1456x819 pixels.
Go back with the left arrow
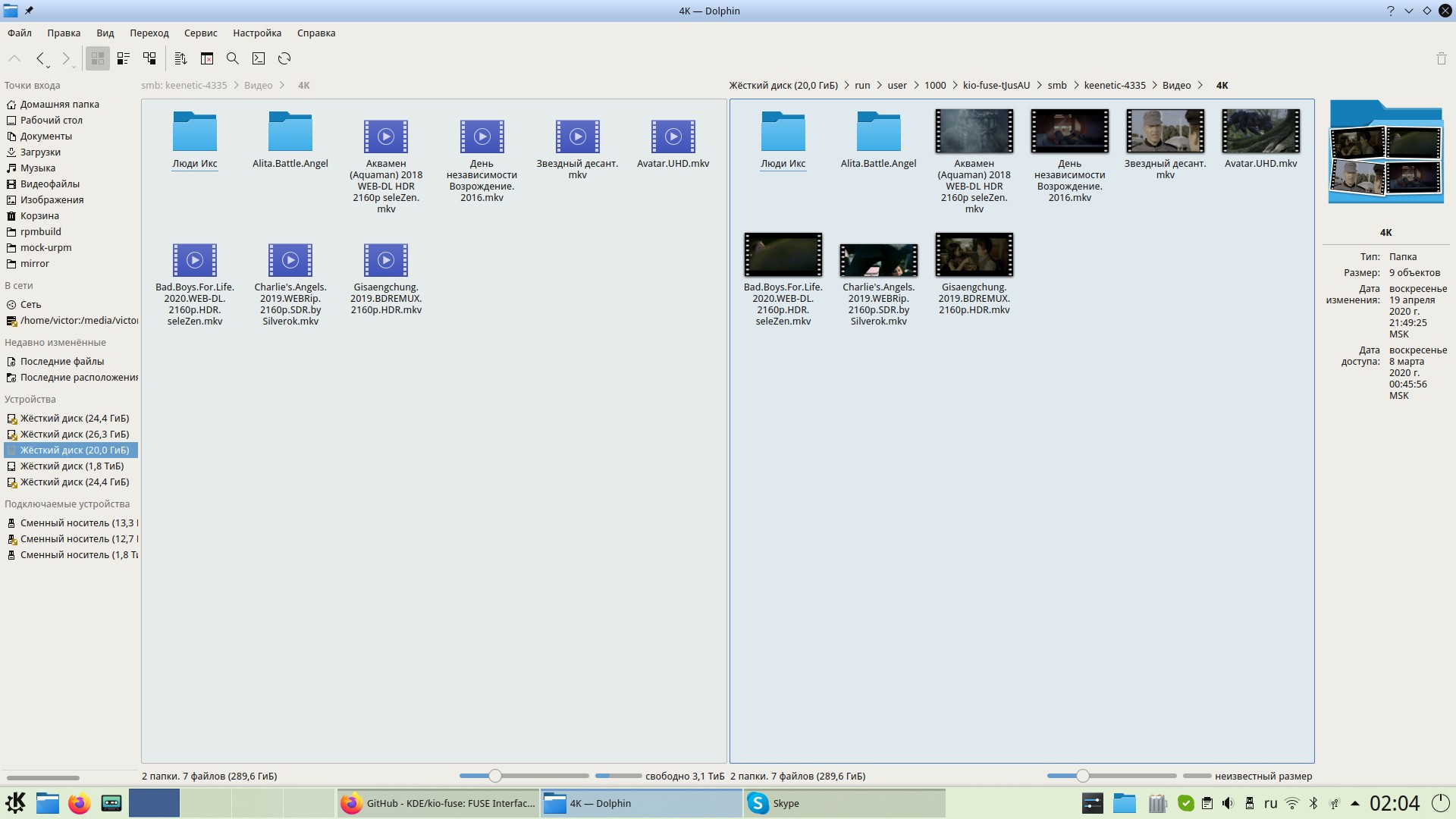(x=40, y=58)
